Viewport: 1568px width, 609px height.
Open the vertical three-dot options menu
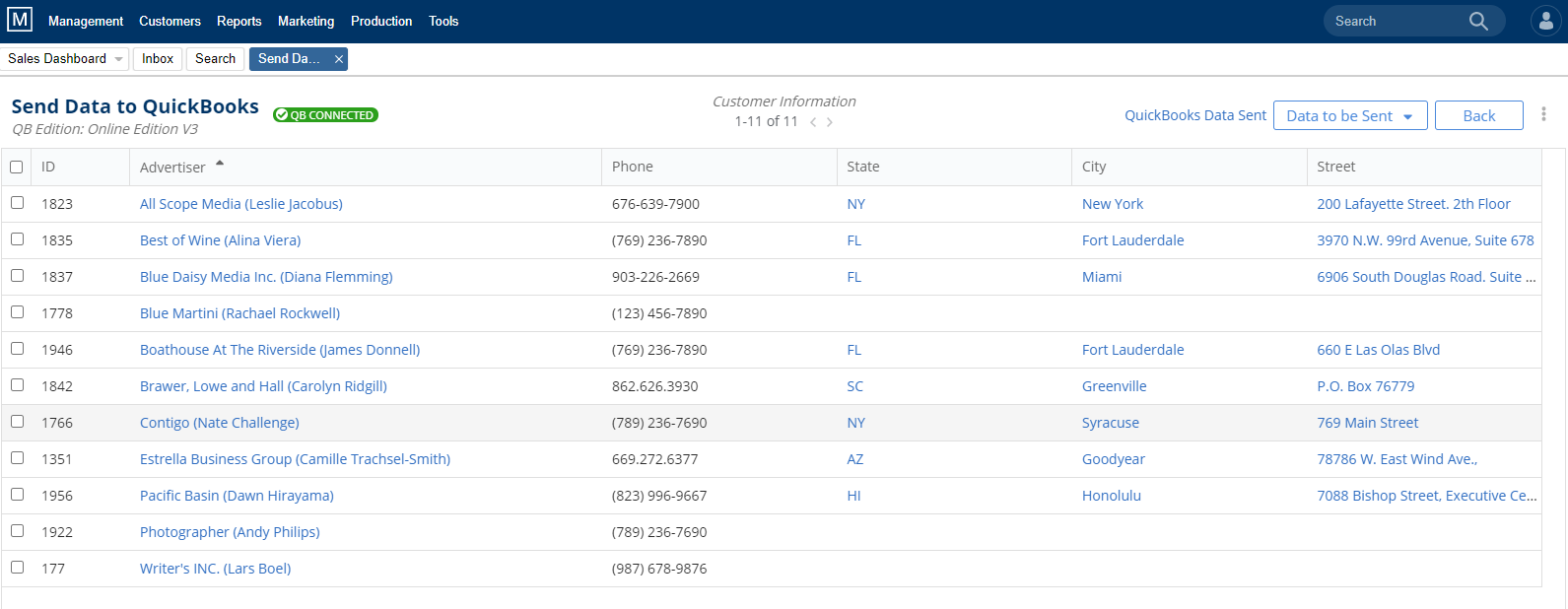[x=1543, y=114]
